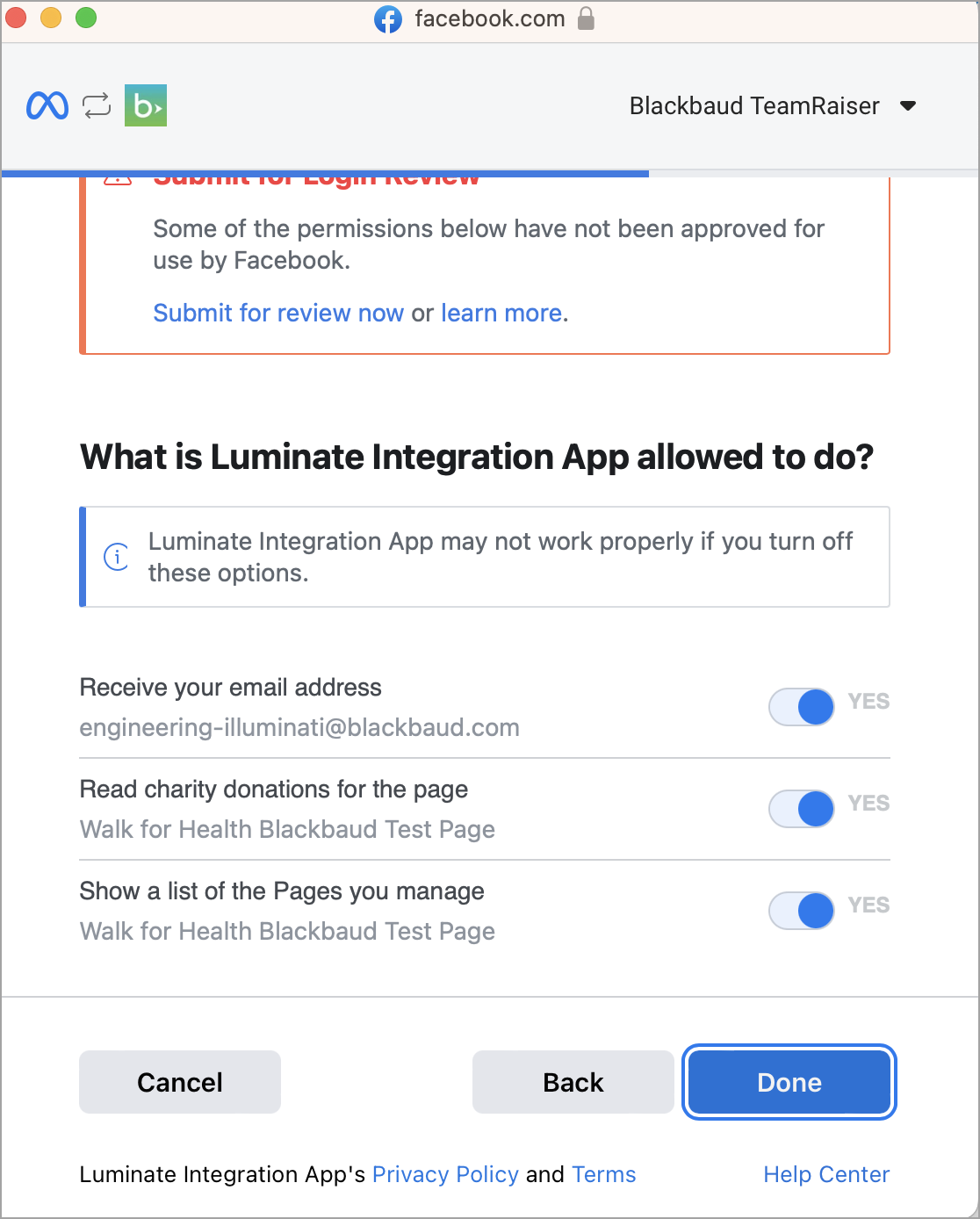Viewport: 980px width, 1219px height.
Task: Open Luminate Integration App's Privacy Policy
Action: [445, 1174]
